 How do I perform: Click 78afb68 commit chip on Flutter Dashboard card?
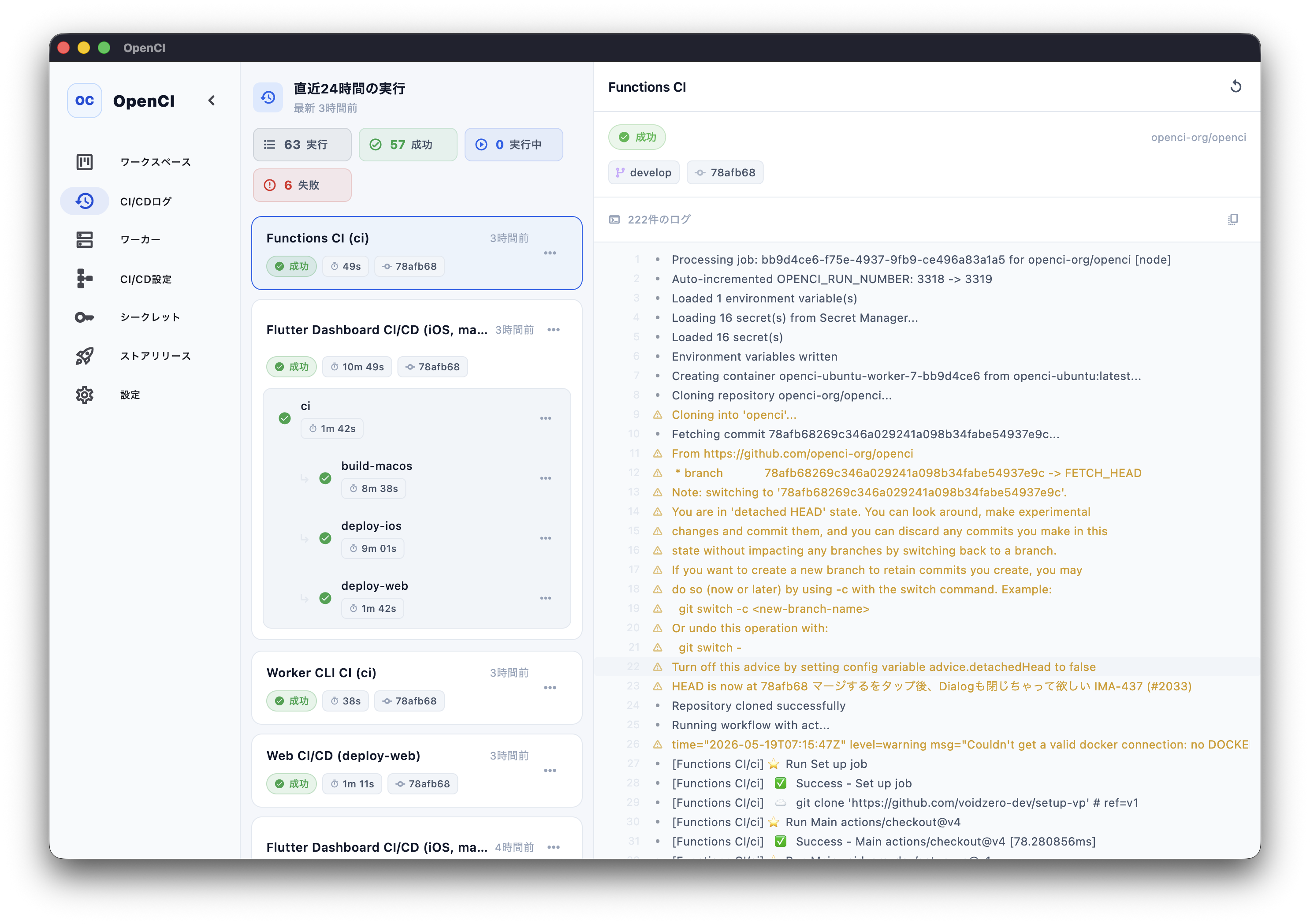pos(432,367)
